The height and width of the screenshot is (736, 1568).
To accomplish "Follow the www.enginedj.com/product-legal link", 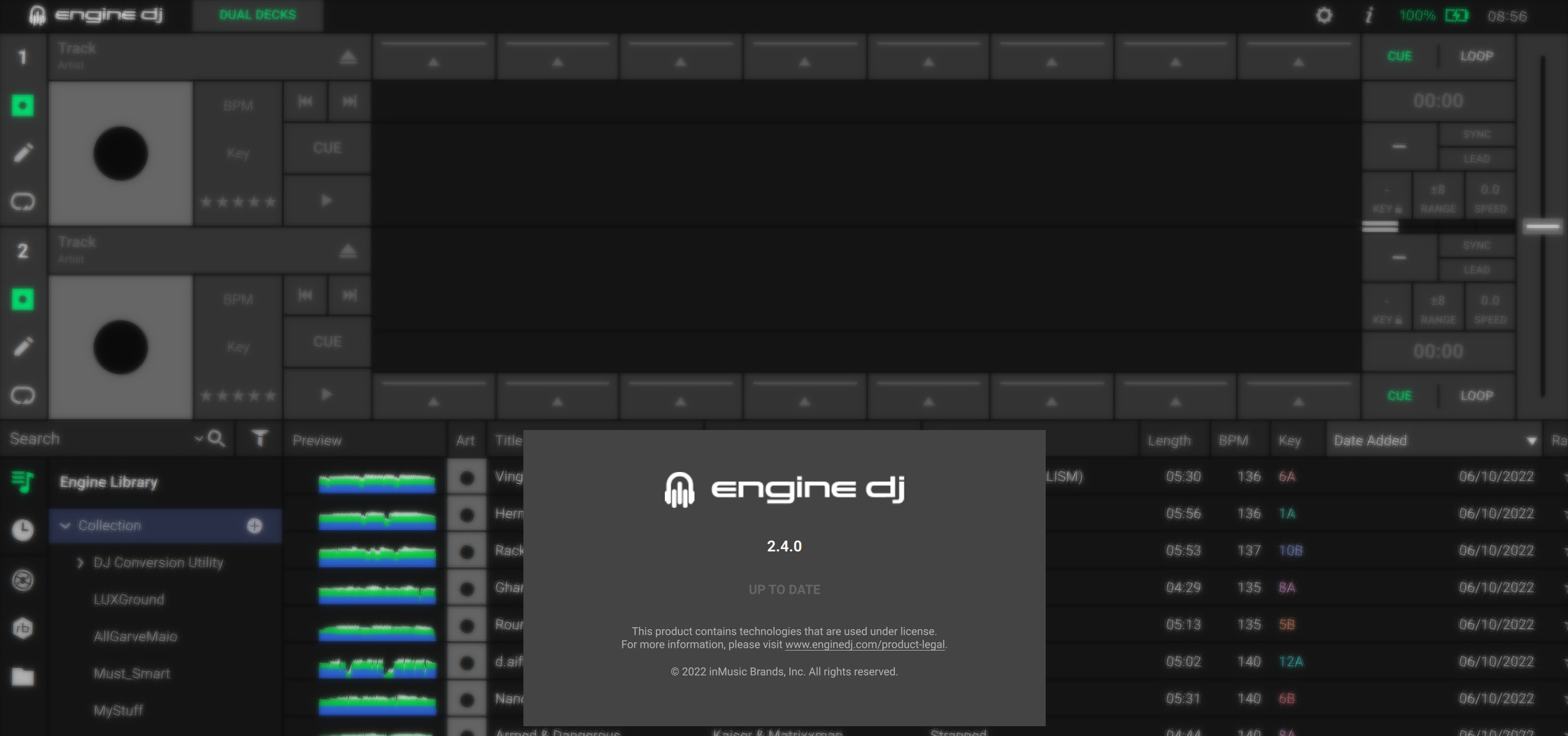I will tap(865, 645).
